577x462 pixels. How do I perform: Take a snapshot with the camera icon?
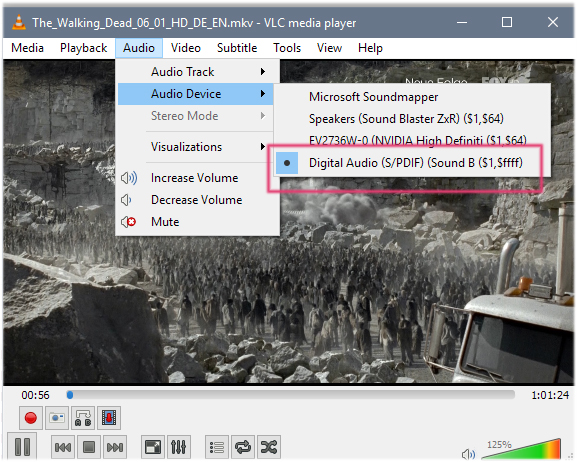tap(57, 418)
